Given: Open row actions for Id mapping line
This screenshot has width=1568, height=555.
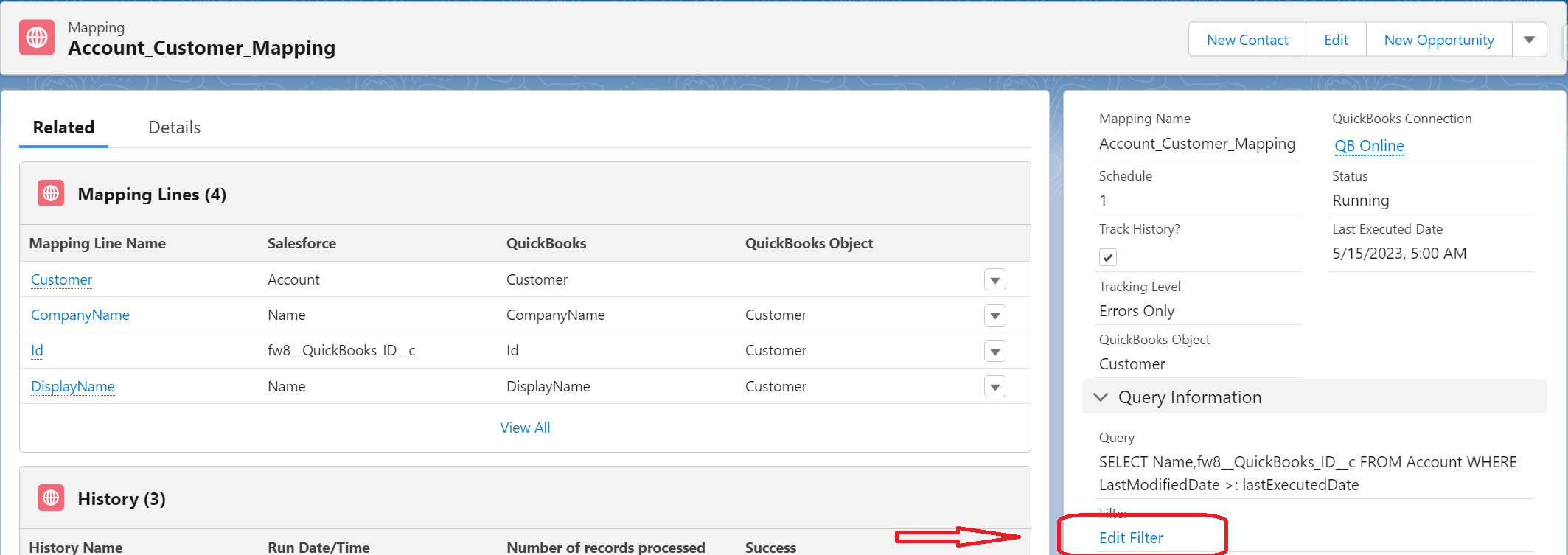Looking at the screenshot, I should 995,351.
